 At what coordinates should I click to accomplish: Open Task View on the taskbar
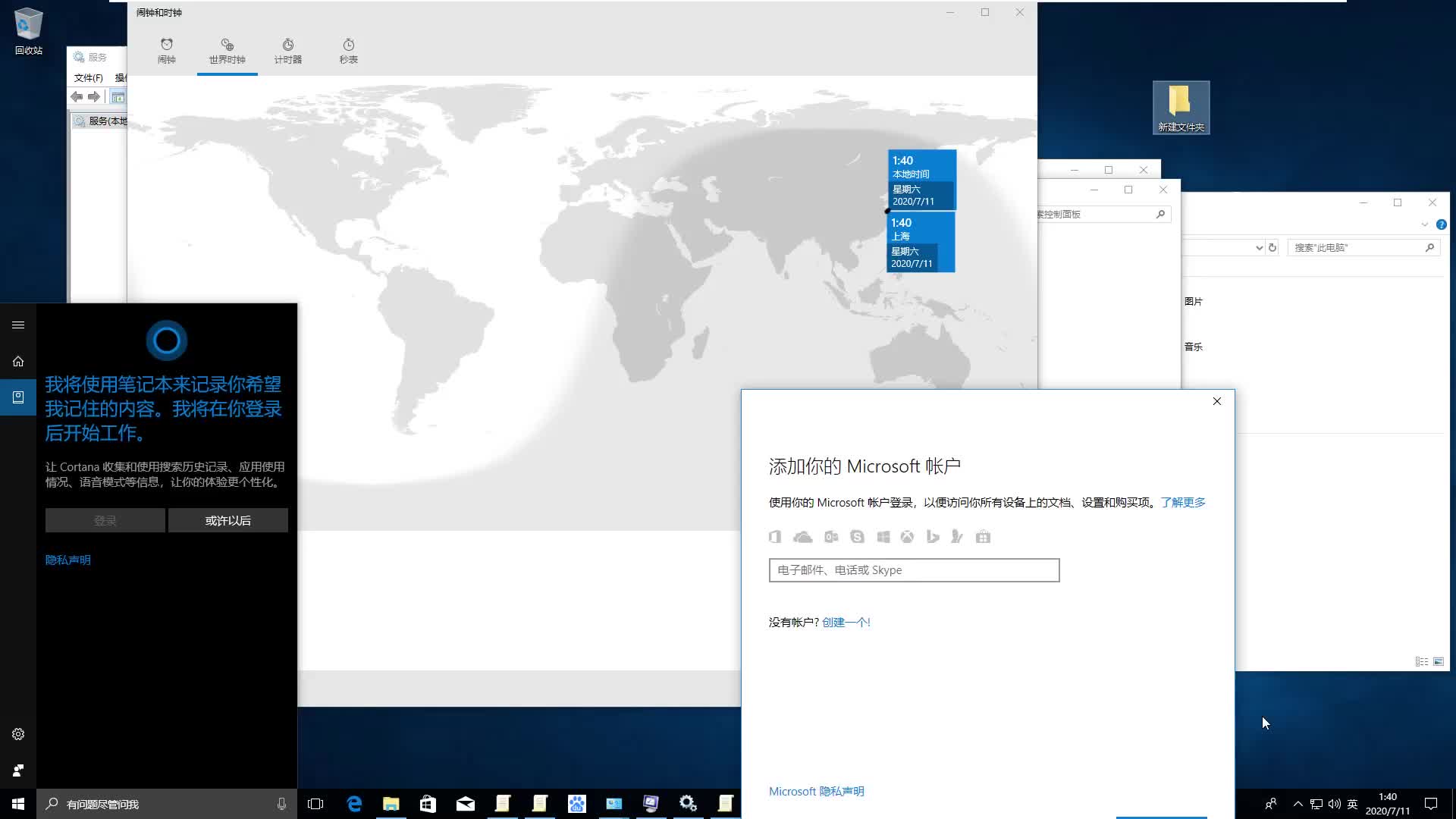tap(315, 804)
